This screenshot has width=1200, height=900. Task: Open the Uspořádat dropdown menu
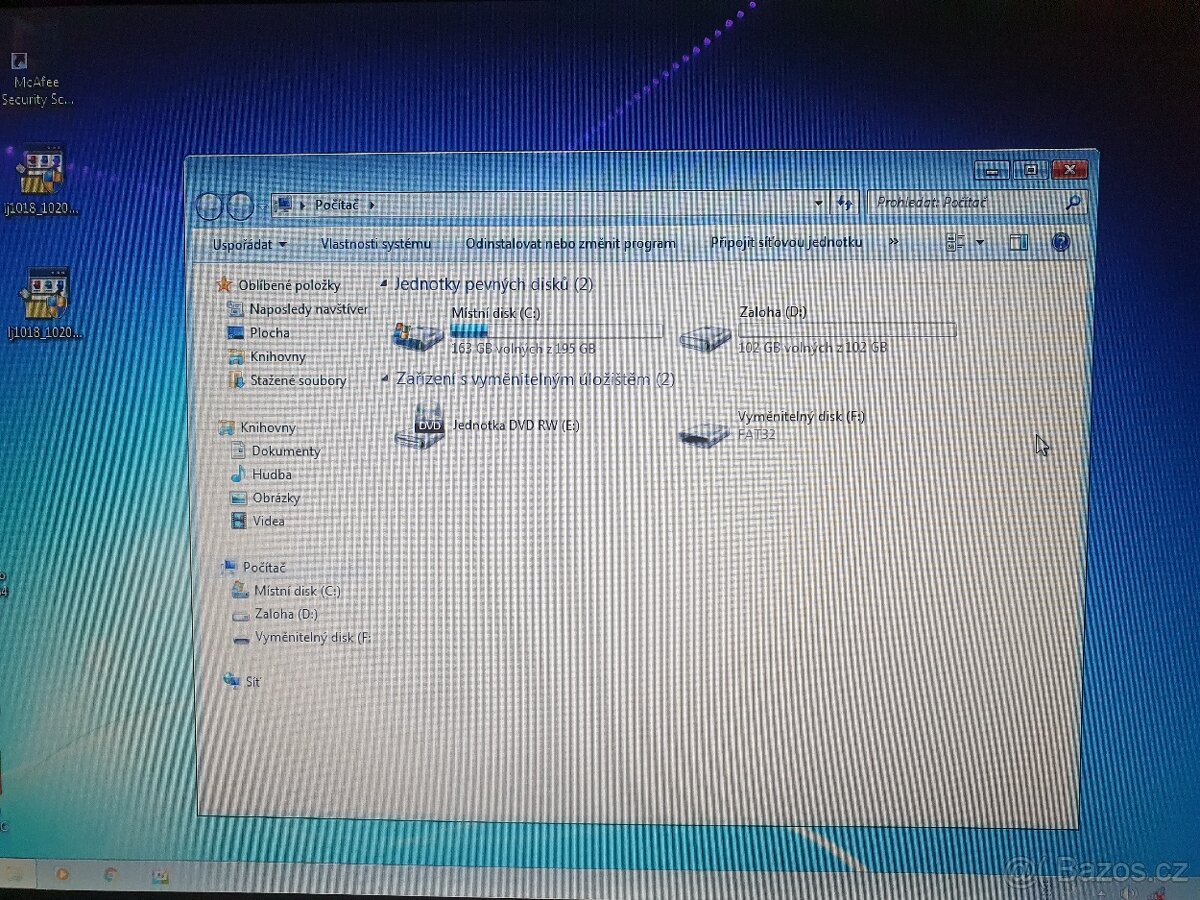click(247, 244)
